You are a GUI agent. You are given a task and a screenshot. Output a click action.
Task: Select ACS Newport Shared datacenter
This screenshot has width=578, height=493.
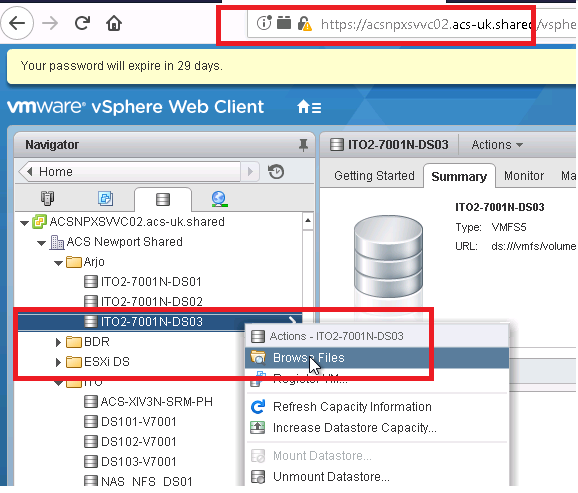pyautogui.click(x=124, y=242)
